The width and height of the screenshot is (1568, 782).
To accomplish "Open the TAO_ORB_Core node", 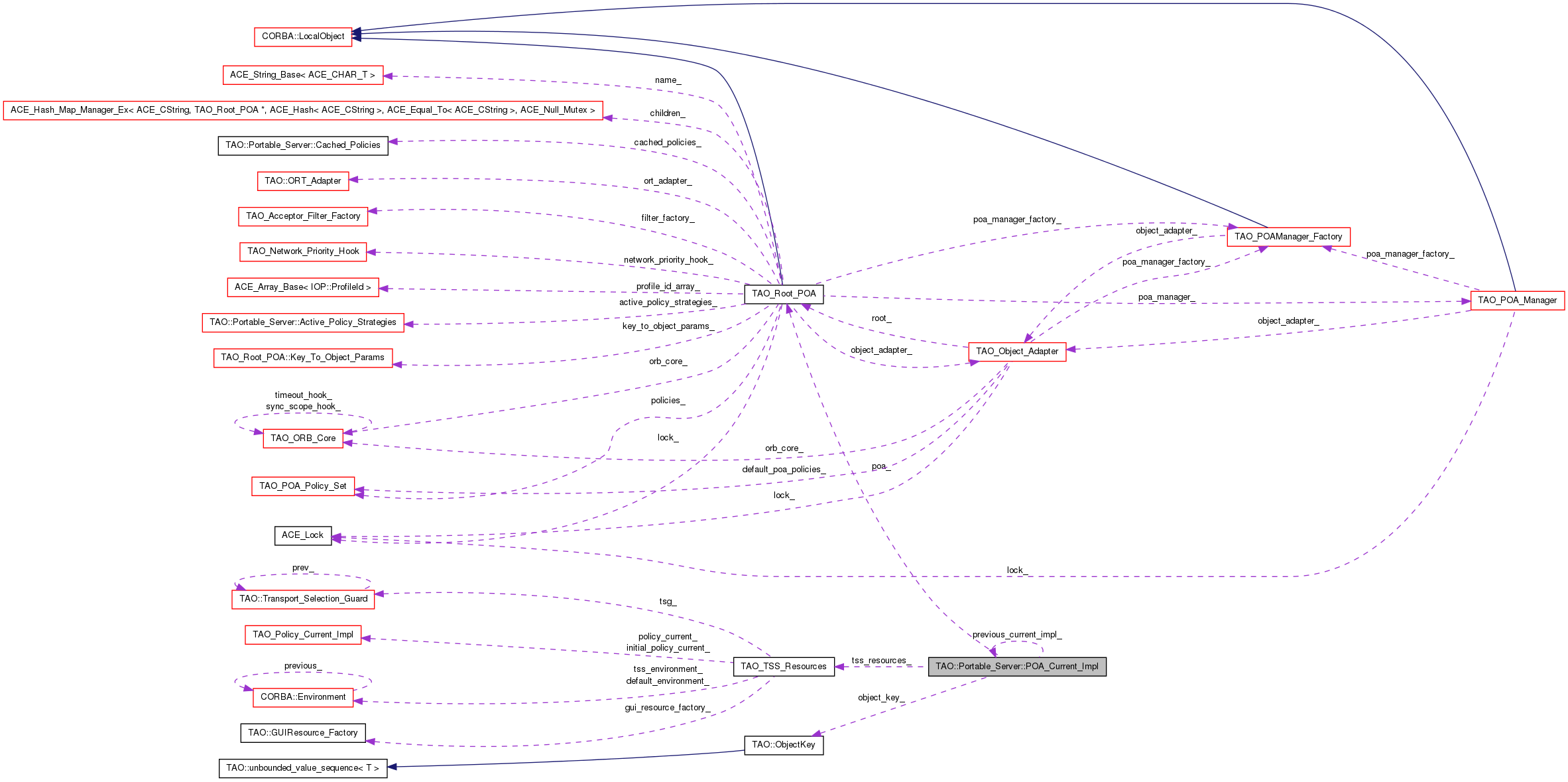I will tap(303, 438).
